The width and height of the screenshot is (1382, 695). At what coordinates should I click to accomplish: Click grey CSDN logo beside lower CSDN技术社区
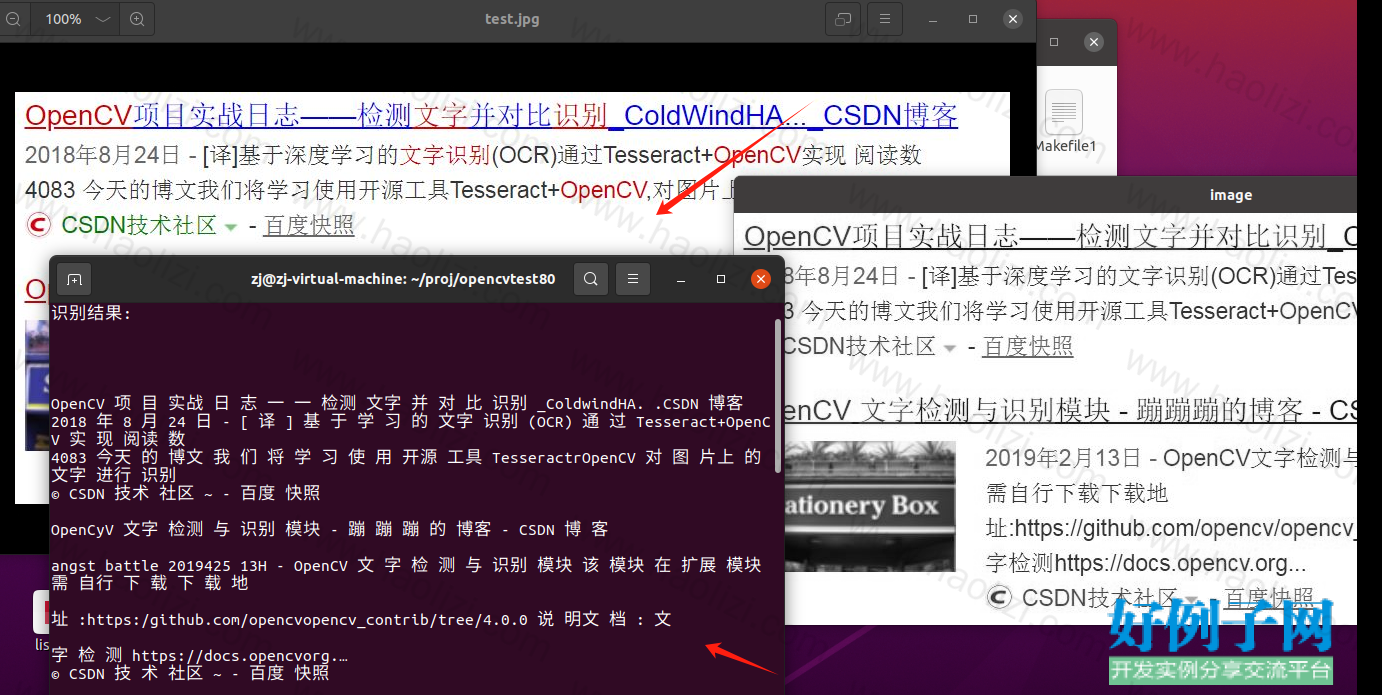tap(998, 598)
